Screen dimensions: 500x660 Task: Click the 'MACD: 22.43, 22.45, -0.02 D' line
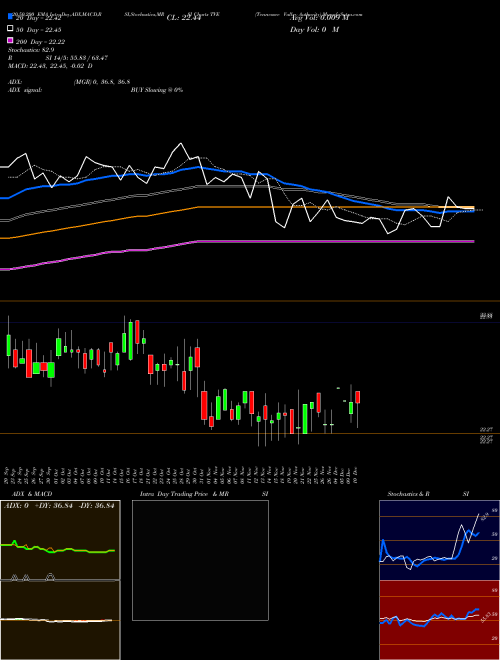(51, 66)
